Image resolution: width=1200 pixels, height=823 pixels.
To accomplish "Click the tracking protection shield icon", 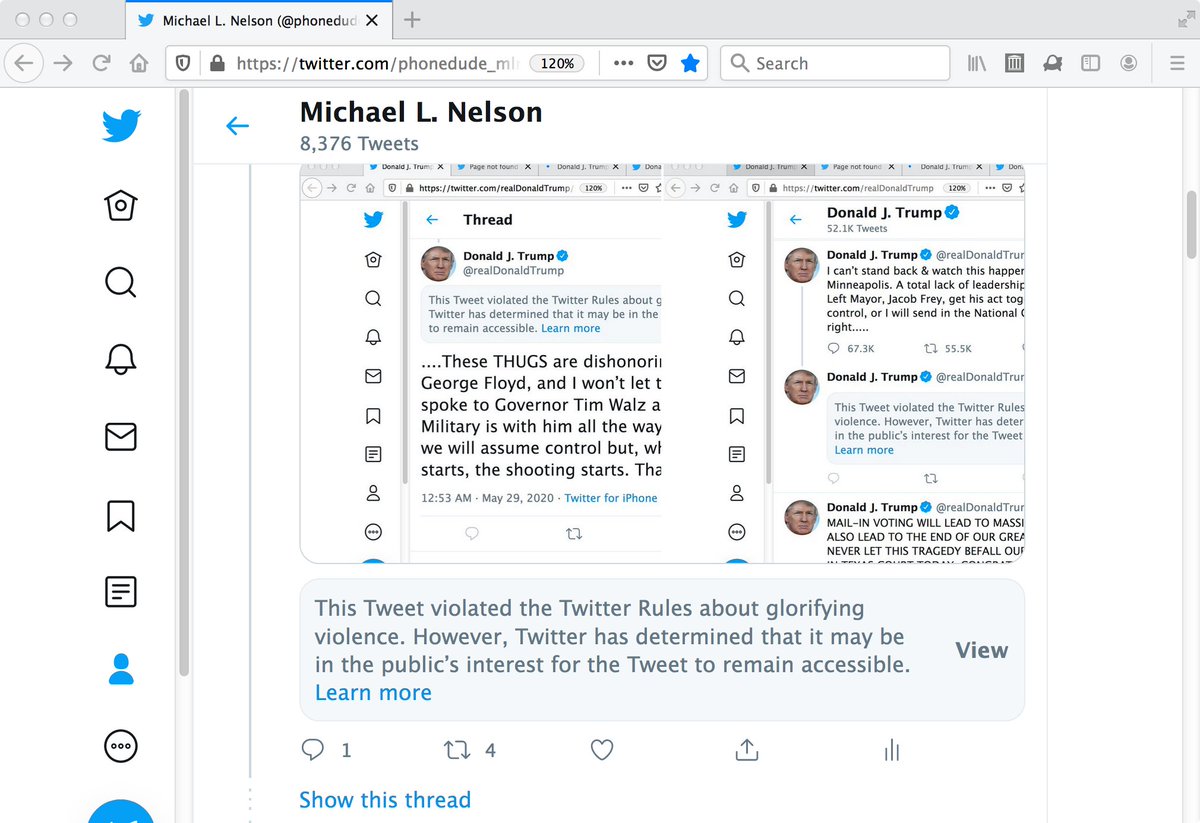I will (183, 63).
